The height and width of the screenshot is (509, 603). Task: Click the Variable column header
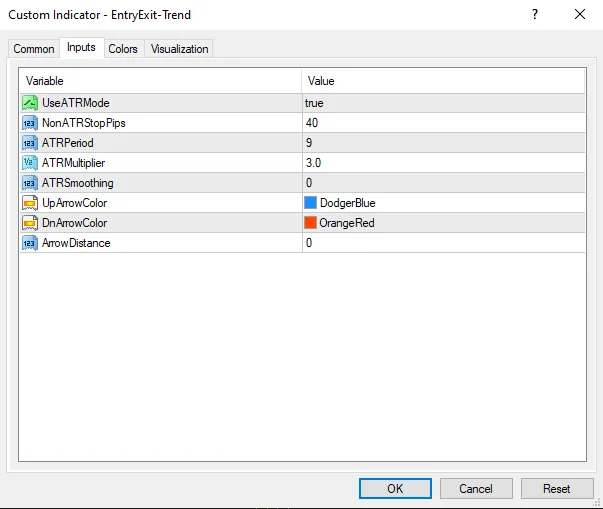tap(161, 81)
